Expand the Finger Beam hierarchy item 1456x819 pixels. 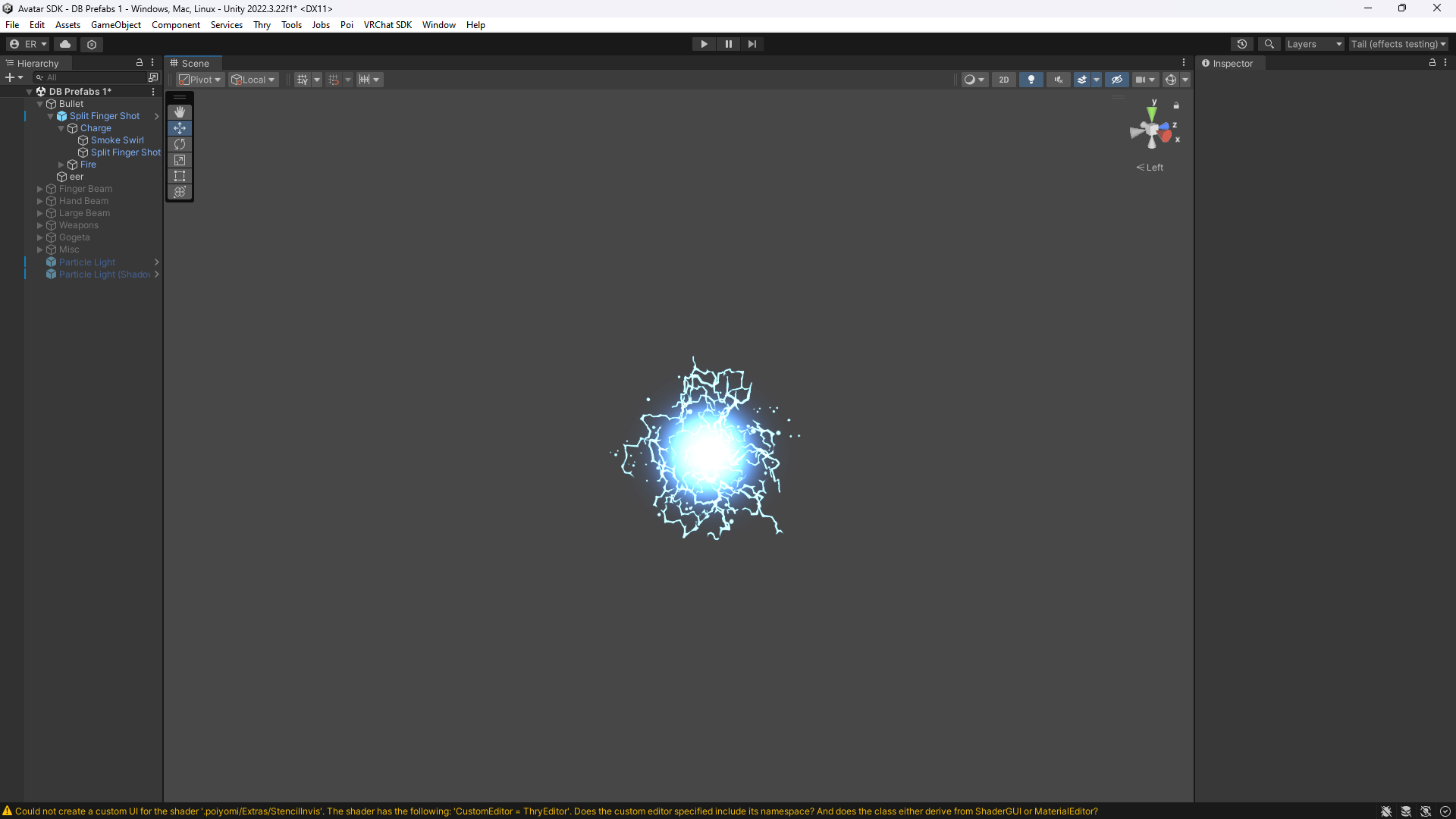click(40, 189)
